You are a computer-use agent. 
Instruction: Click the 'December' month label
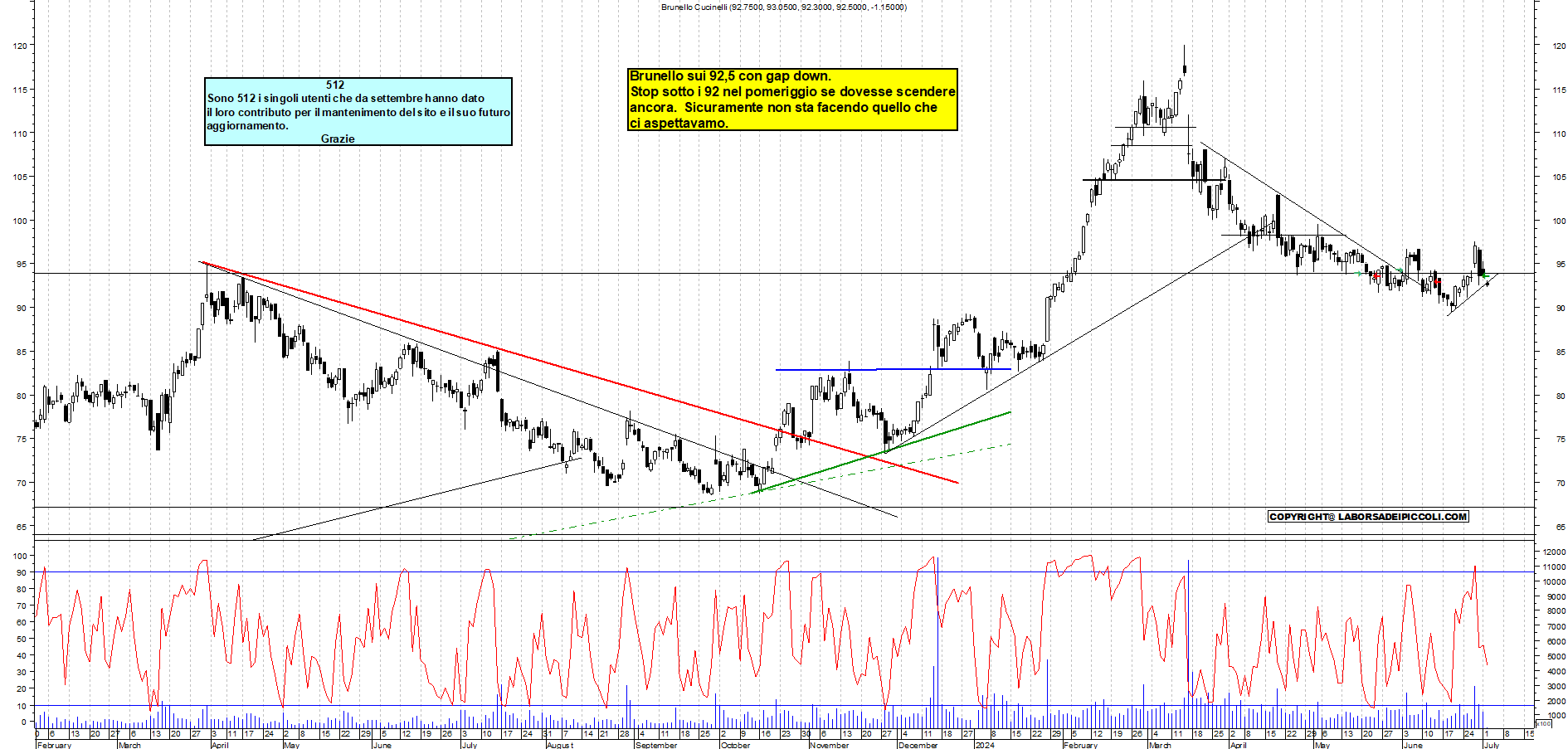click(x=918, y=745)
